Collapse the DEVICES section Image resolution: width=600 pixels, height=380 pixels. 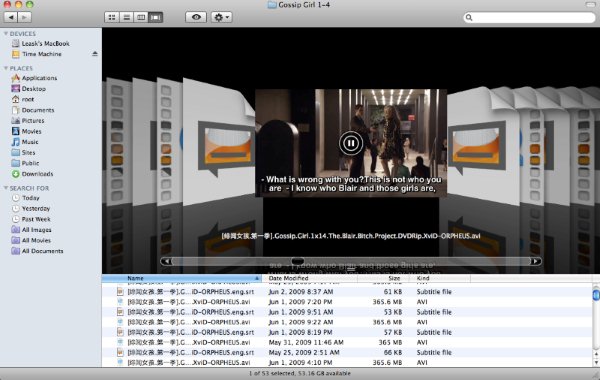click(x=6, y=34)
